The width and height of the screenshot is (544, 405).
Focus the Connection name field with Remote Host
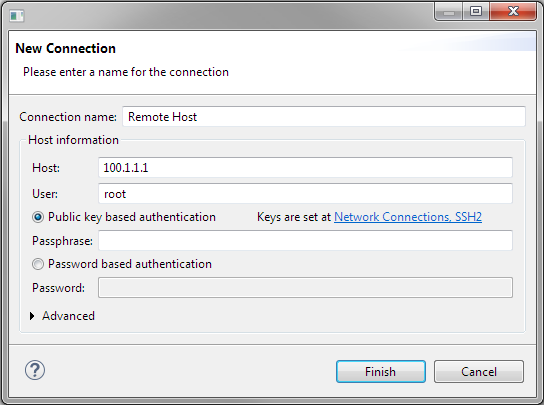[324, 117]
